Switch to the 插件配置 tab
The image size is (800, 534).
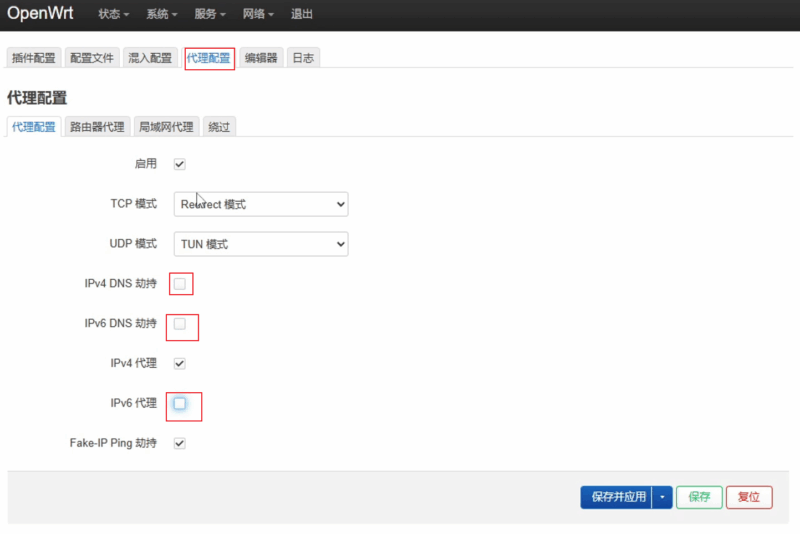pos(34,58)
